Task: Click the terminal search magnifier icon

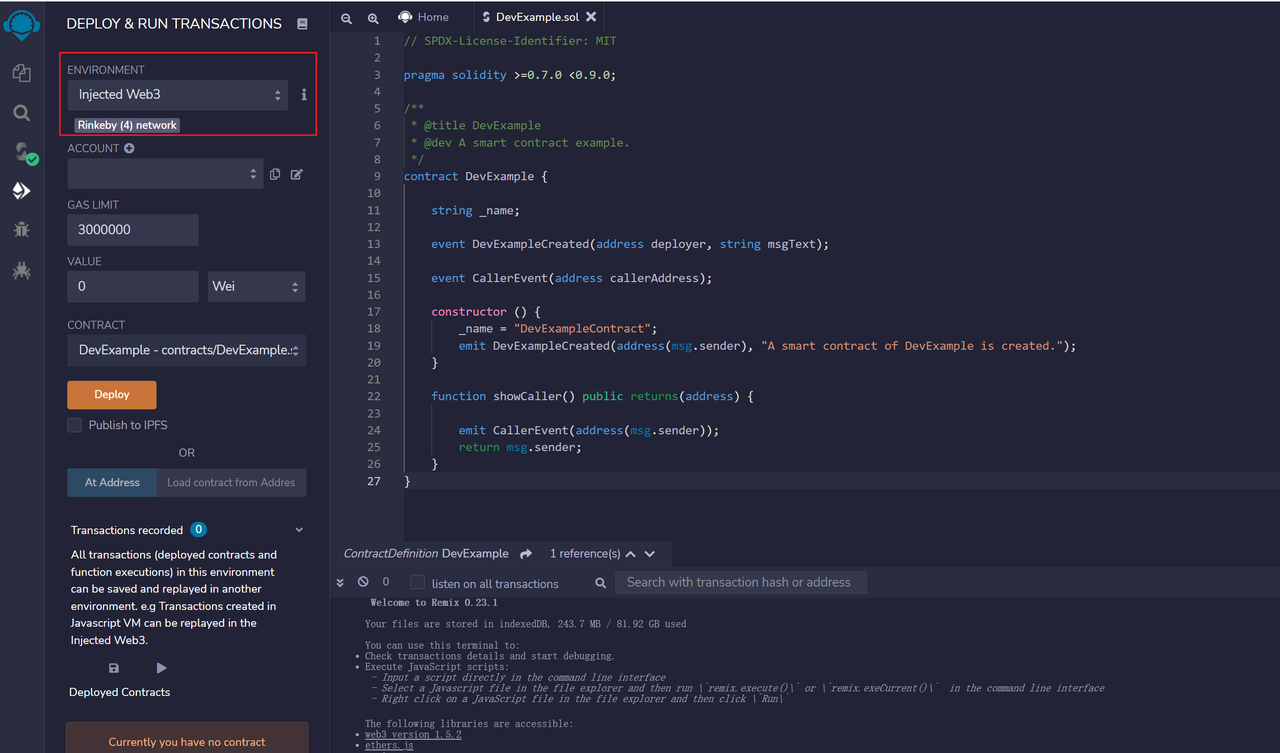Action: [601, 583]
